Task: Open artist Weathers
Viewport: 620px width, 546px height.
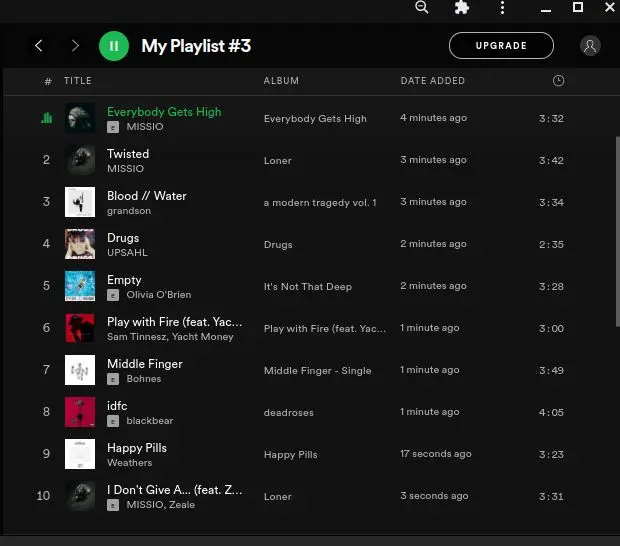Action: coord(129,463)
